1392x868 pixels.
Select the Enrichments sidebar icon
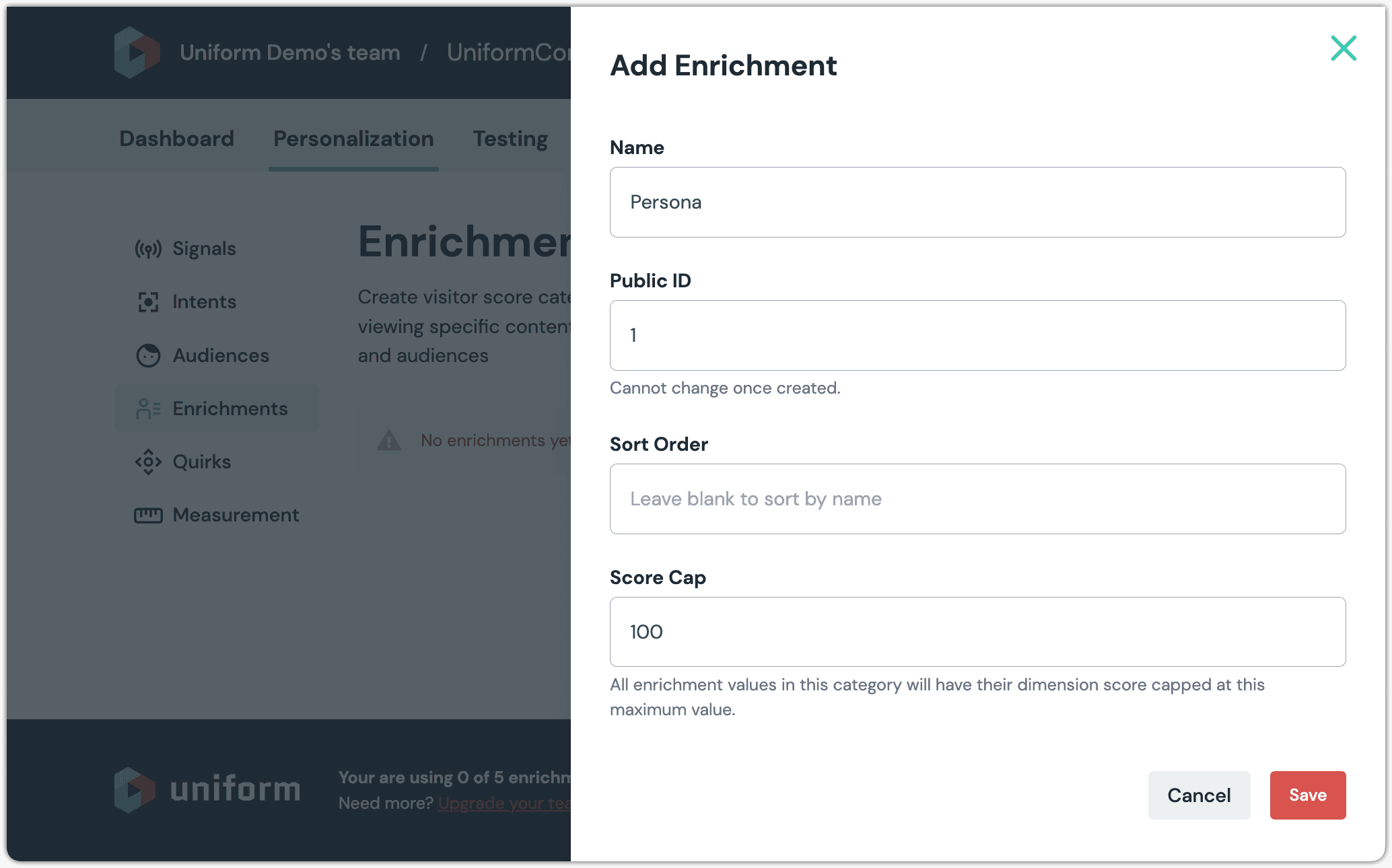coord(148,408)
